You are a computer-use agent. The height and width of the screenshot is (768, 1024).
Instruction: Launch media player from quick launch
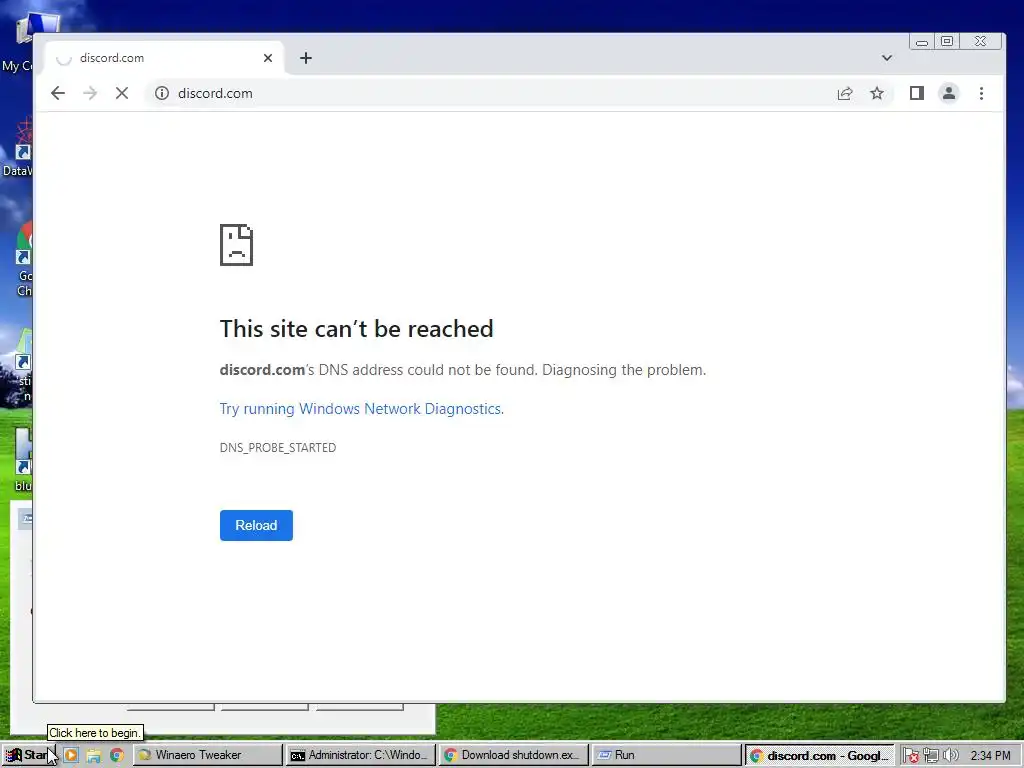coord(71,756)
